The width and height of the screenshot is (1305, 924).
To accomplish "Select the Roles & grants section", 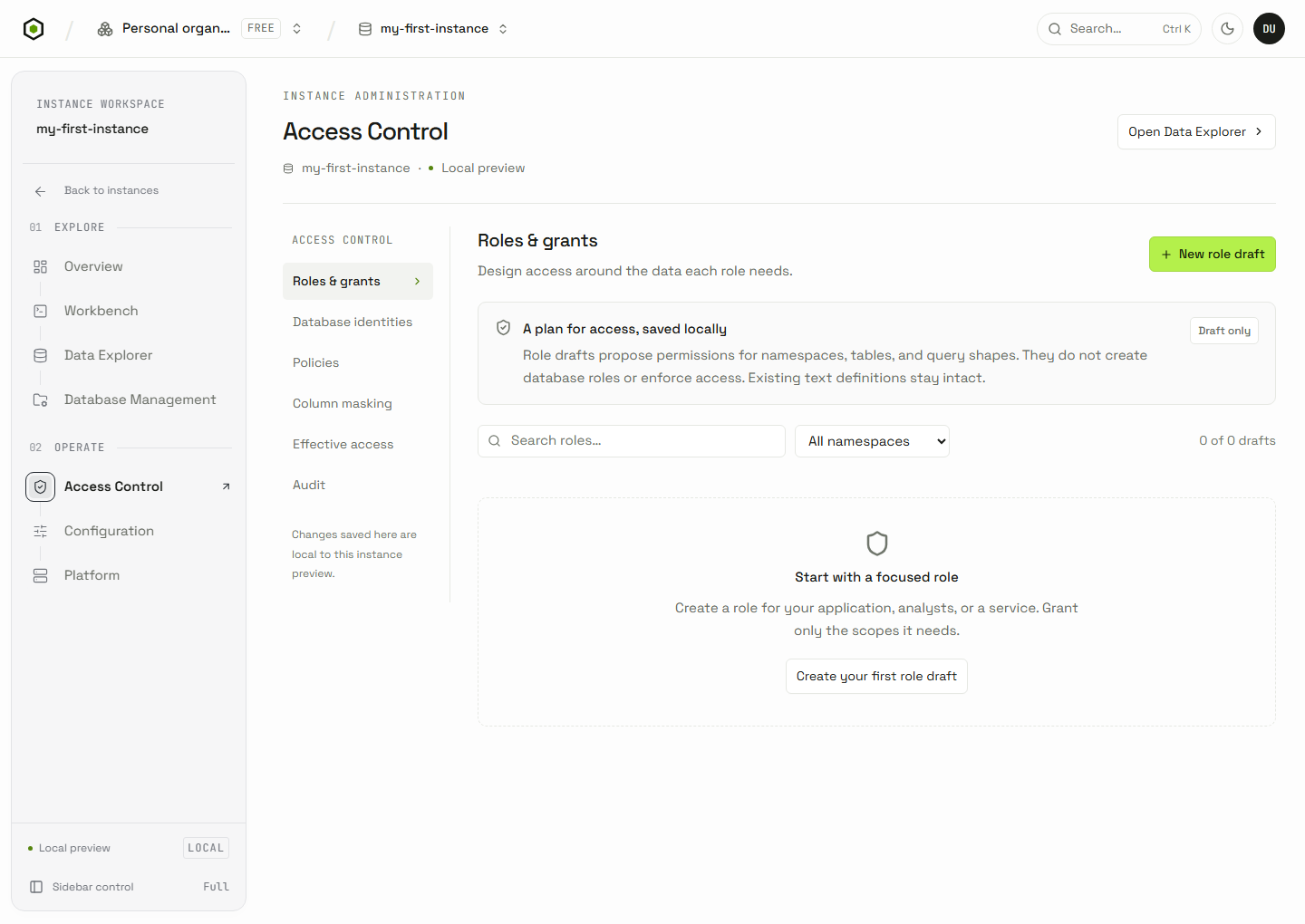I will click(358, 282).
